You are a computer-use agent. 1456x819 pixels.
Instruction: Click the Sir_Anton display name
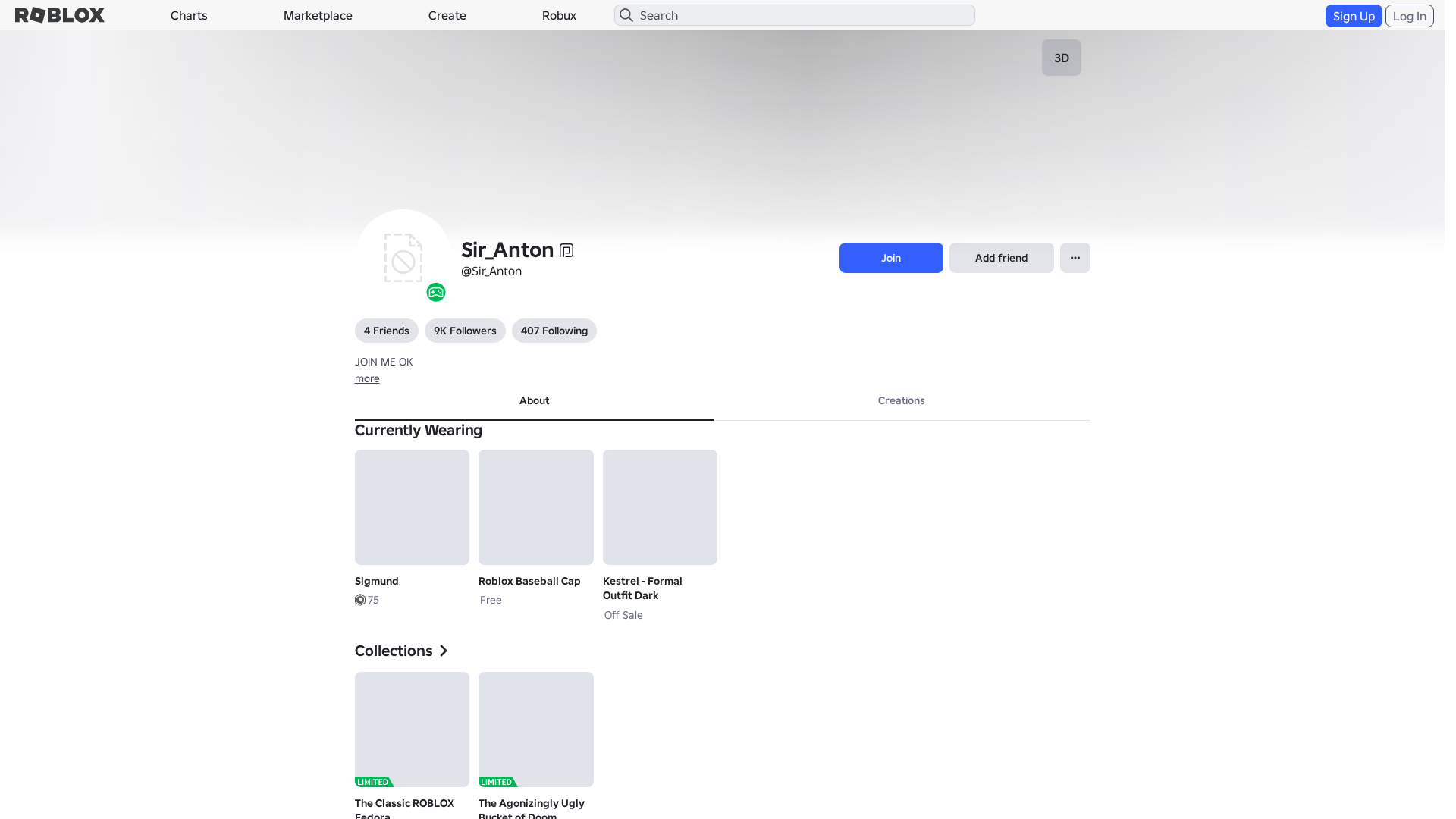coord(507,249)
